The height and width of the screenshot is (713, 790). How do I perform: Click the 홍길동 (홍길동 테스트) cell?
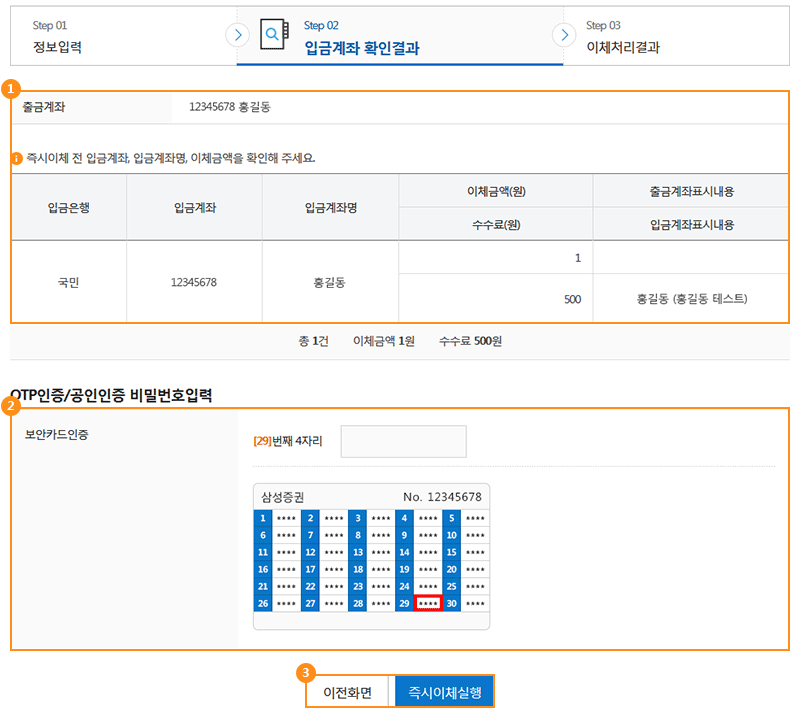point(692,299)
